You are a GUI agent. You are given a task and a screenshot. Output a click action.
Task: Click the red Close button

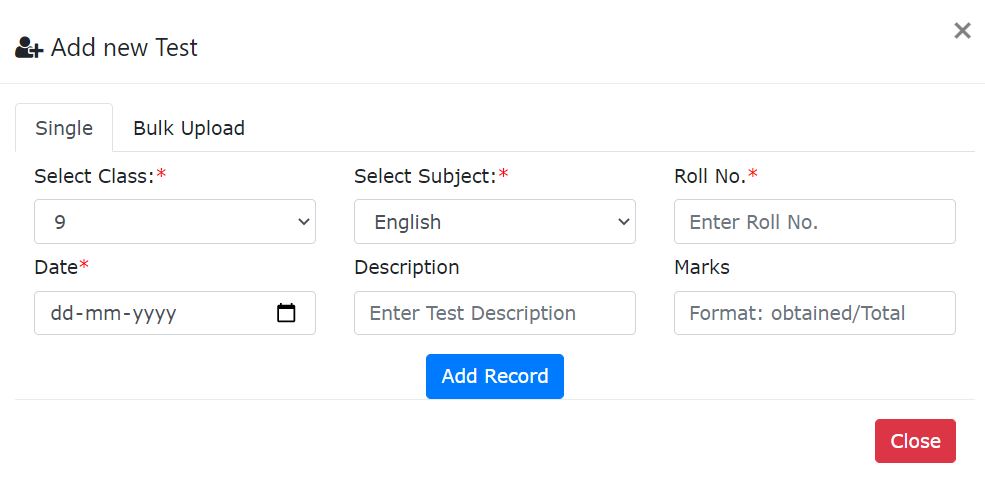click(915, 441)
